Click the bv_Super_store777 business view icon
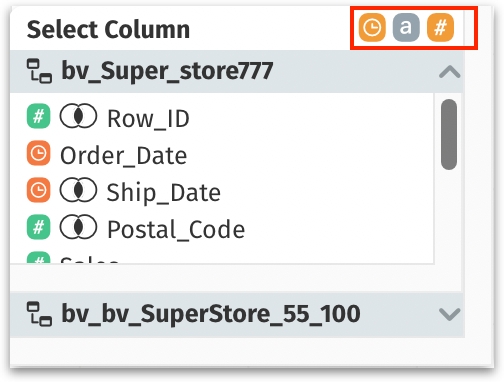The height and width of the screenshot is (382, 504). tap(39, 71)
